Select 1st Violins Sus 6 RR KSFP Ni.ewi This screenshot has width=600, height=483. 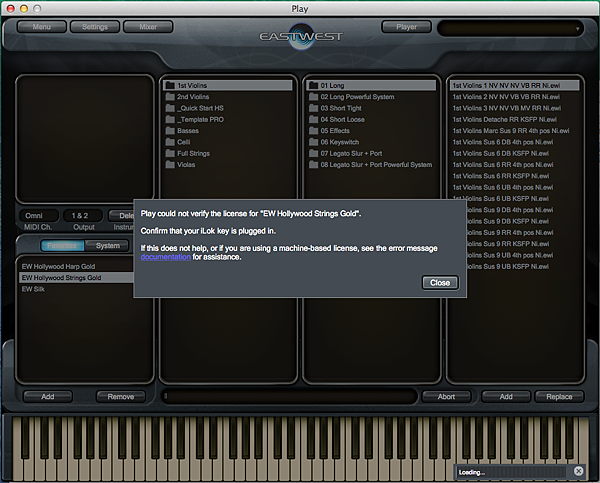point(515,176)
